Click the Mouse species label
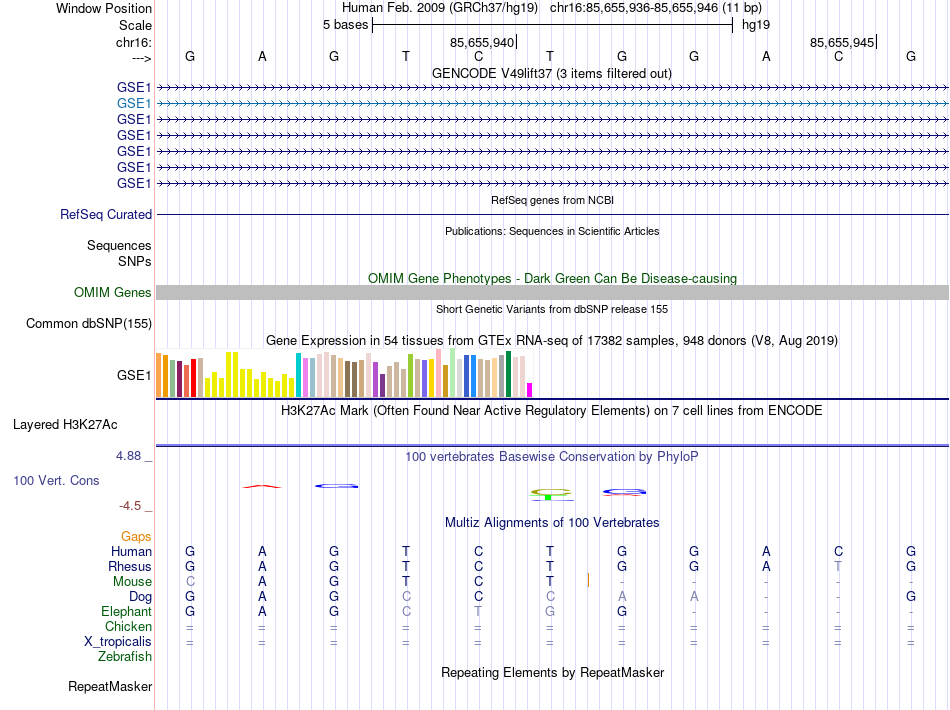The image size is (950, 710). click(132, 582)
